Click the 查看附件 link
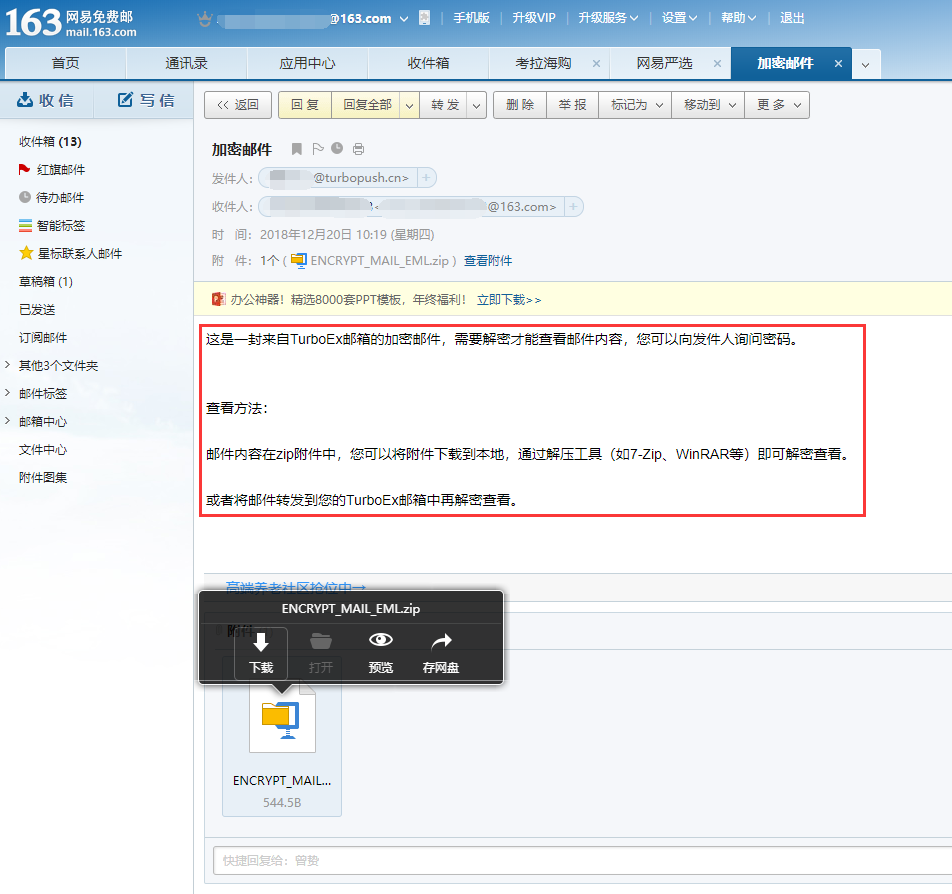952x894 pixels. [488, 261]
